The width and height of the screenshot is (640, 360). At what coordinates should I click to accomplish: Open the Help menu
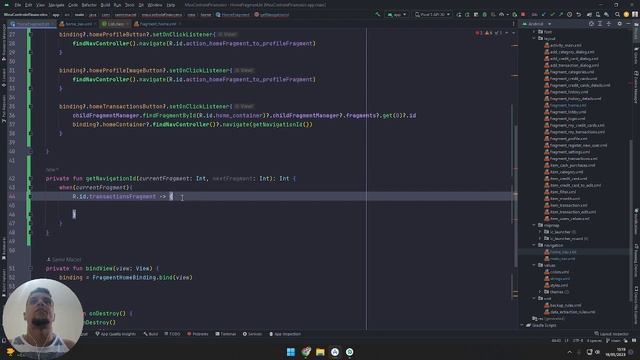pos(171,5)
